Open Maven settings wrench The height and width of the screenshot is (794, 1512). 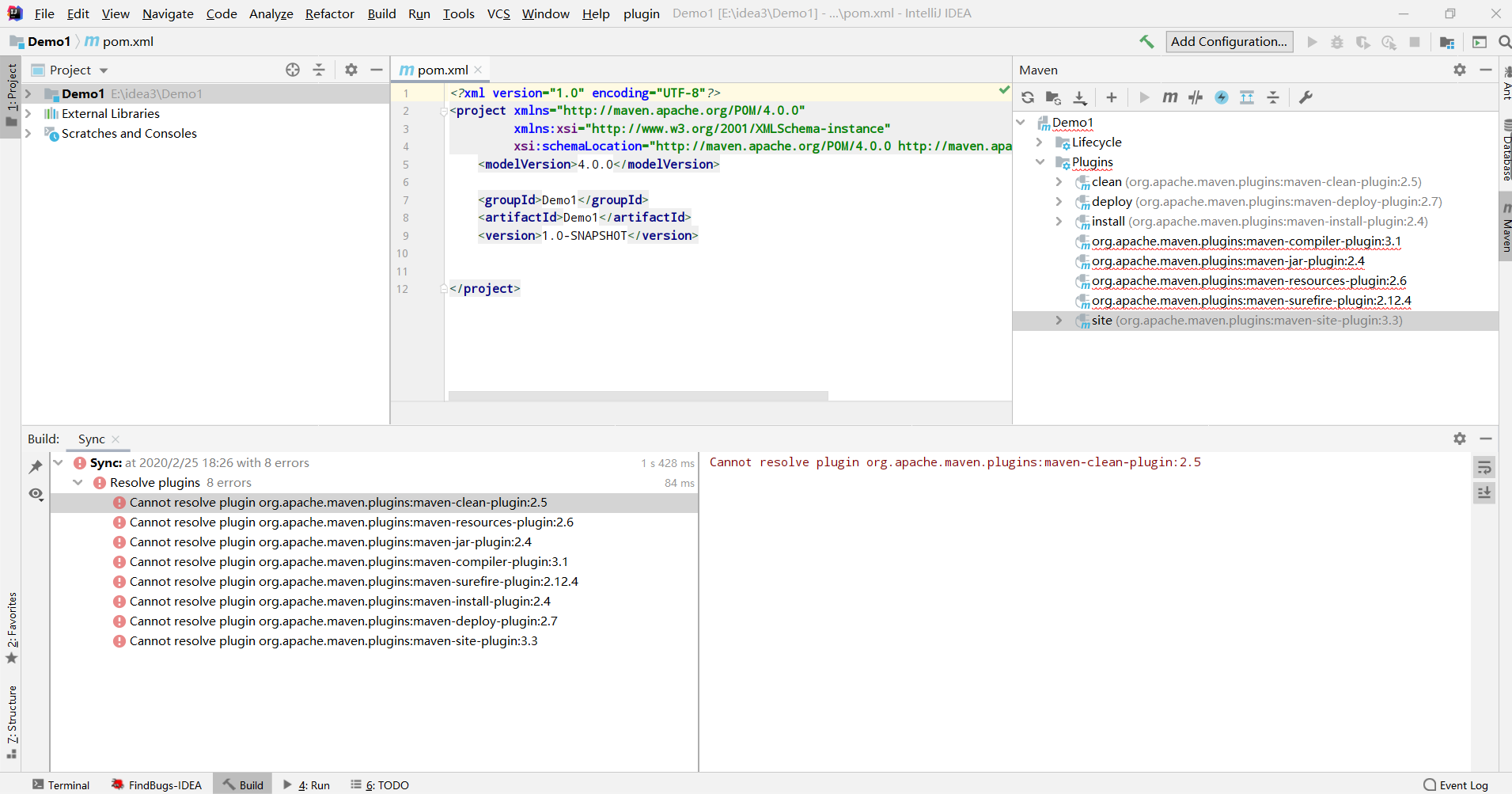[1306, 97]
